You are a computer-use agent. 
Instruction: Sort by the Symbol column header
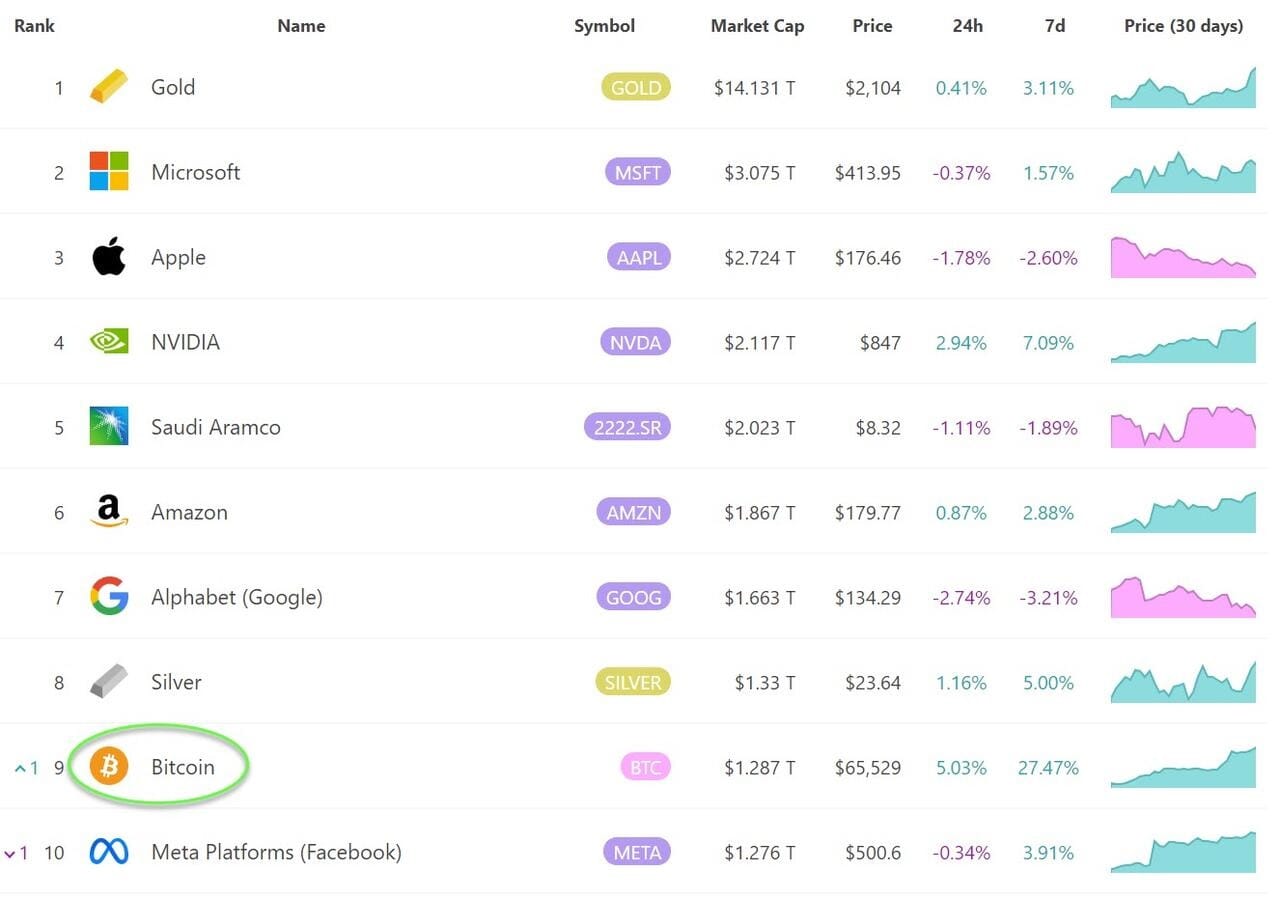click(604, 26)
